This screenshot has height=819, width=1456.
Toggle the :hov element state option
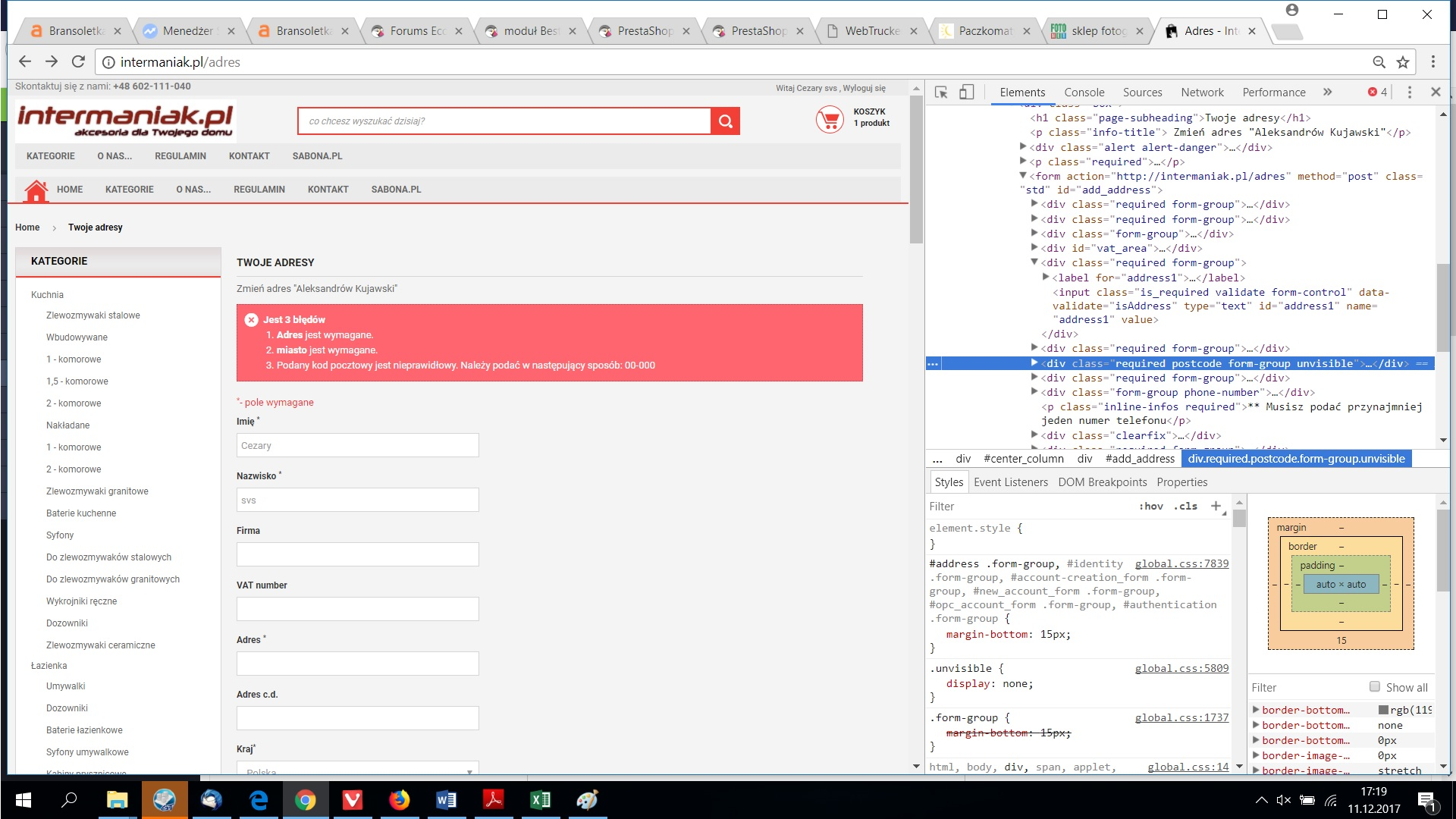(x=1150, y=506)
